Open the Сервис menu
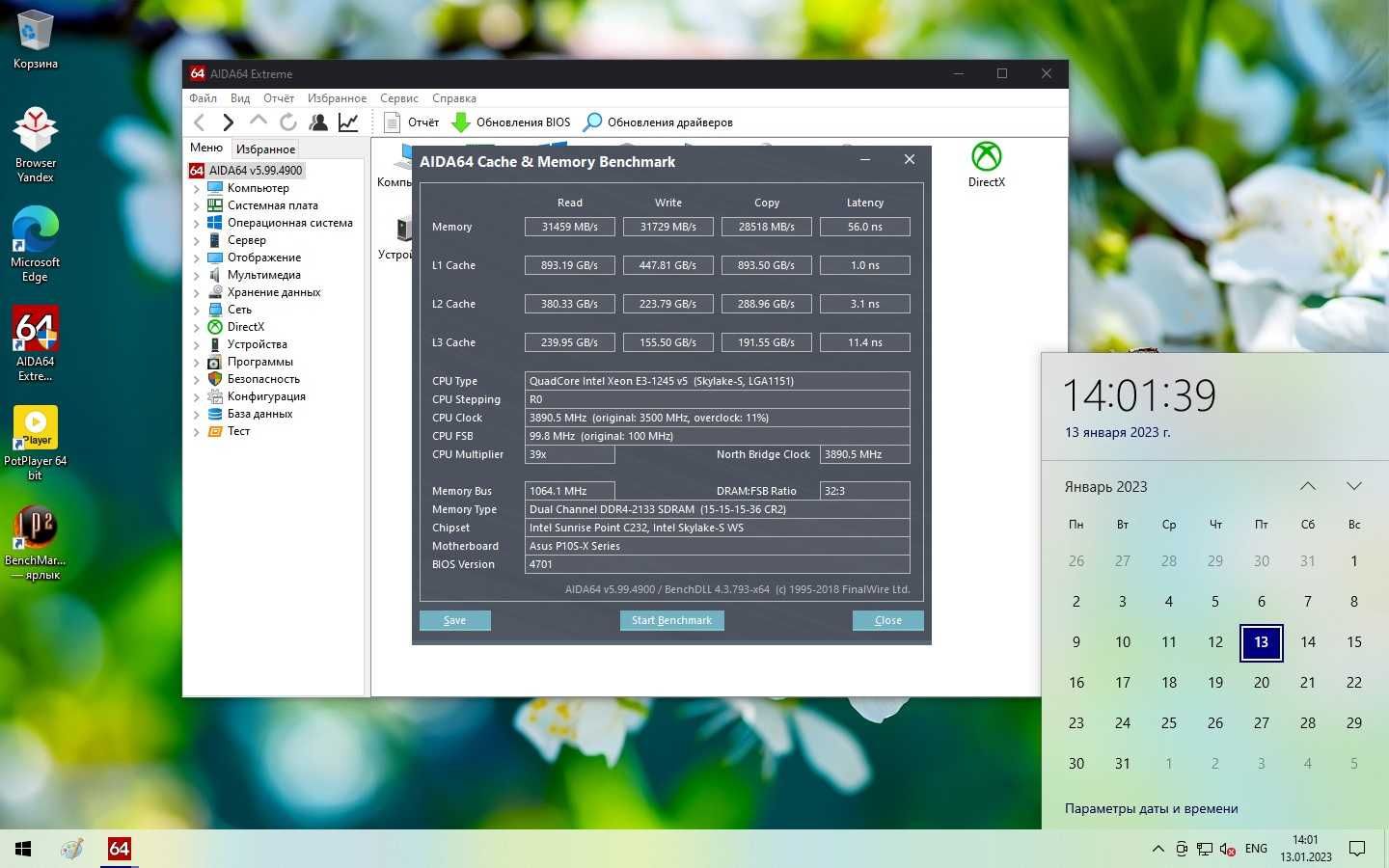Viewport: 1389px width, 868px height. pyautogui.click(x=398, y=98)
